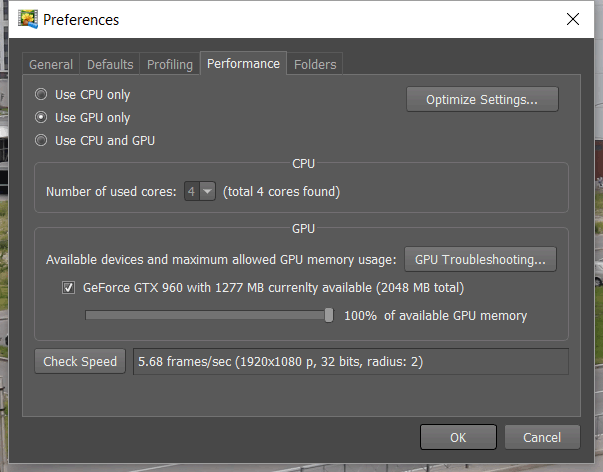Click the frames/sec speed result field

[x=350, y=362]
